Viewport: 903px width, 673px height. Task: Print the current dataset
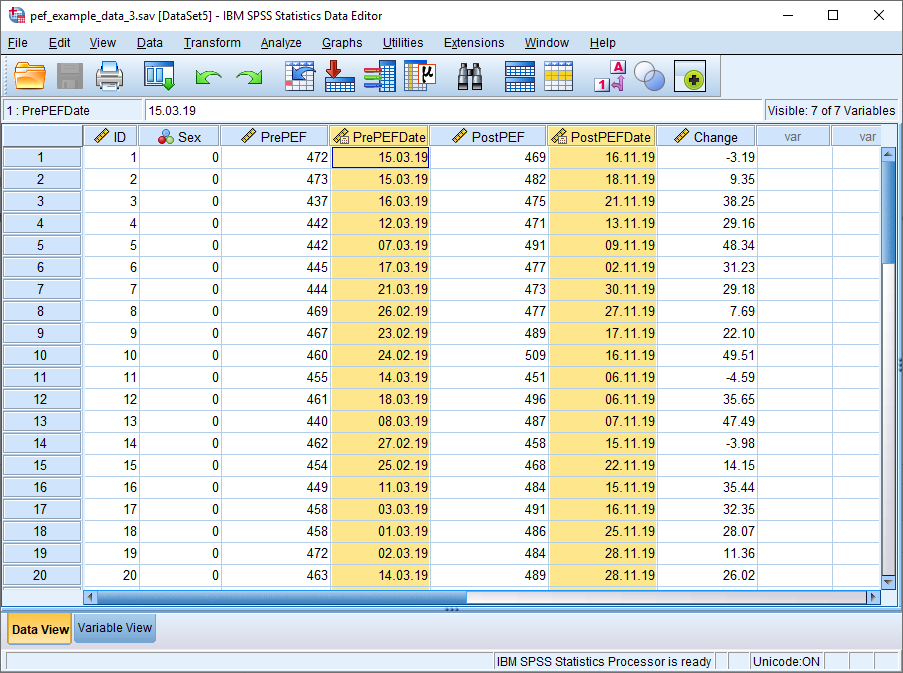pyautogui.click(x=109, y=76)
